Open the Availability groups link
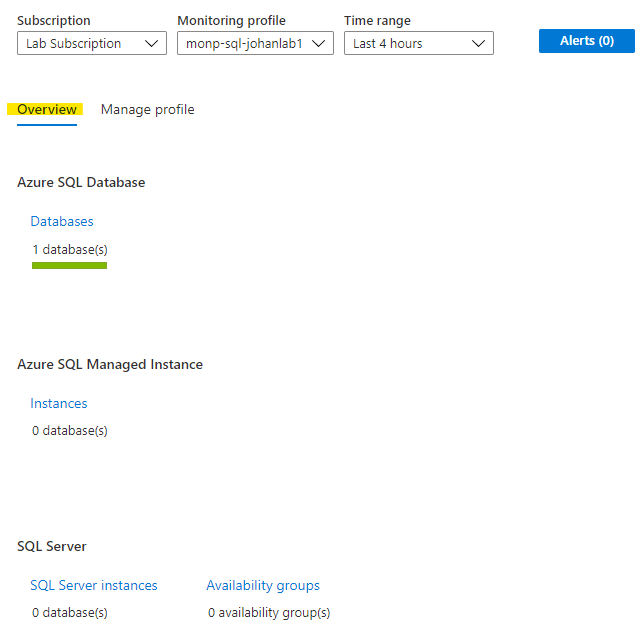This screenshot has width=644, height=632. click(x=263, y=586)
